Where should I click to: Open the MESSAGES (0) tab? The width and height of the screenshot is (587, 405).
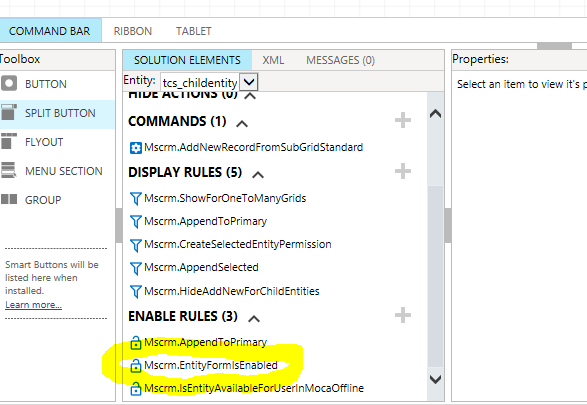(x=340, y=60)
